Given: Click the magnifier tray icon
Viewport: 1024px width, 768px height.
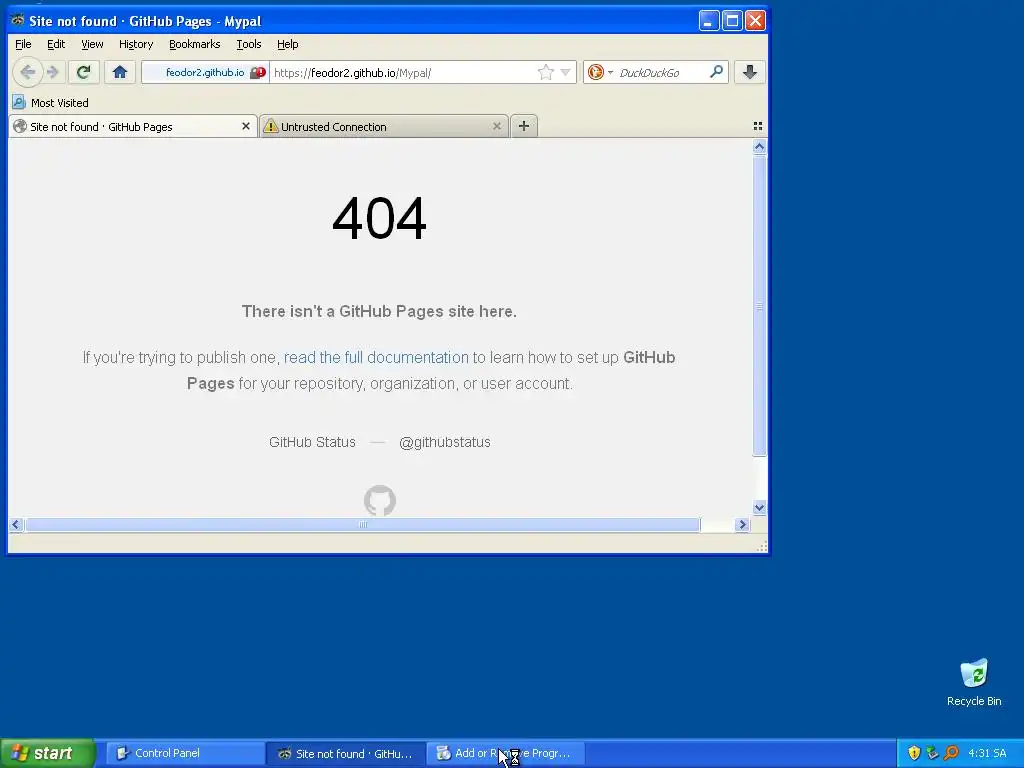Looking at the screenshot, I should pyautogui.click(x=951, y=753).
